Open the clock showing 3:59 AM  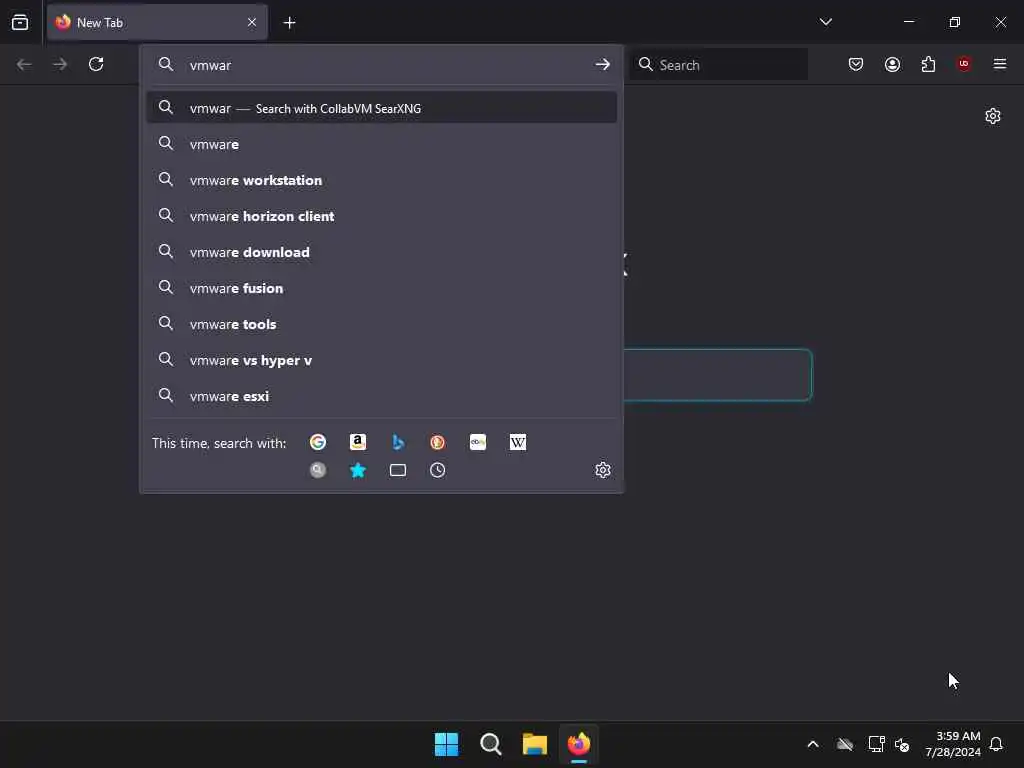[953, 744]
